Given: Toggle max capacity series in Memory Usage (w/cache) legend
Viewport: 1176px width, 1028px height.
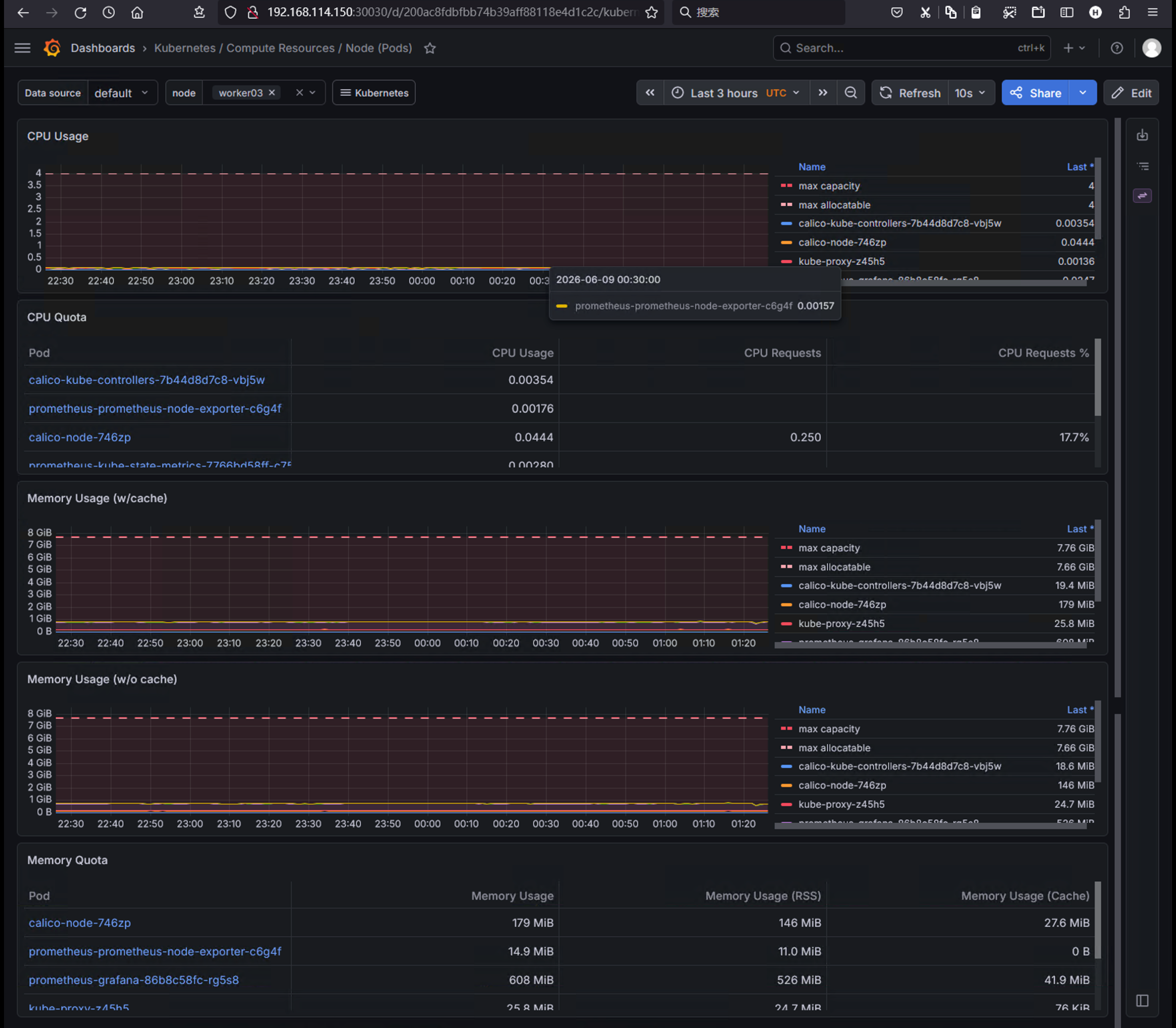Looking at the screenshot, I should tap(829, 548).
